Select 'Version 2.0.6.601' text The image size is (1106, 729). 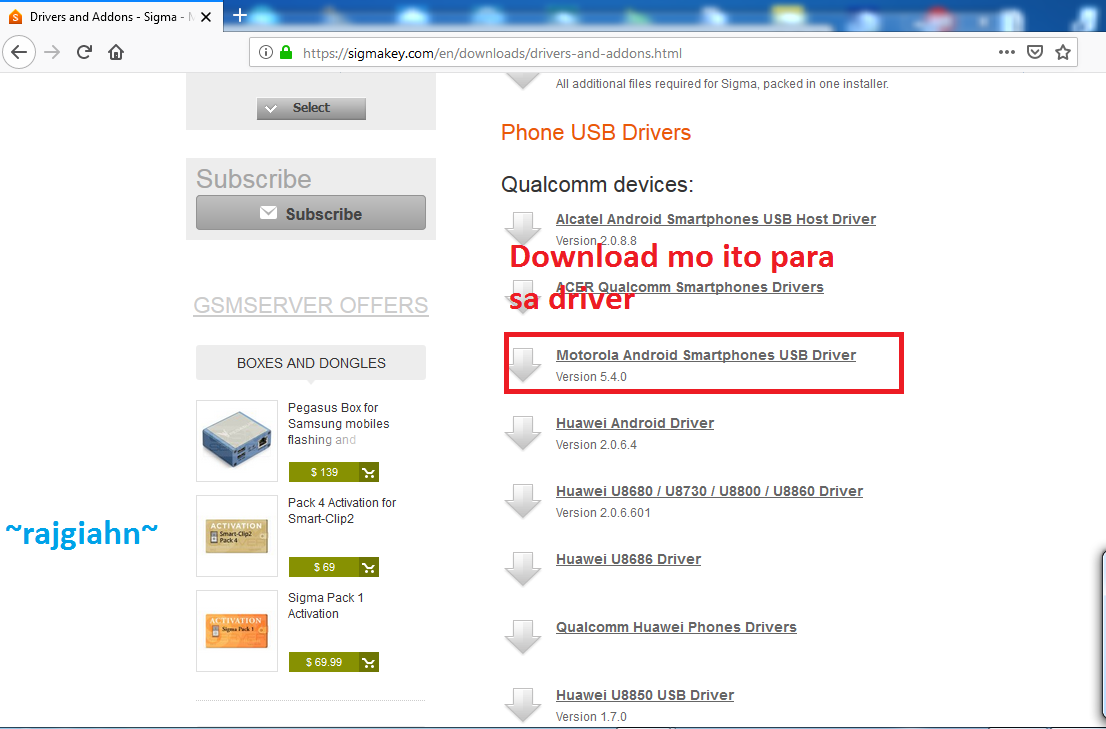603,513
